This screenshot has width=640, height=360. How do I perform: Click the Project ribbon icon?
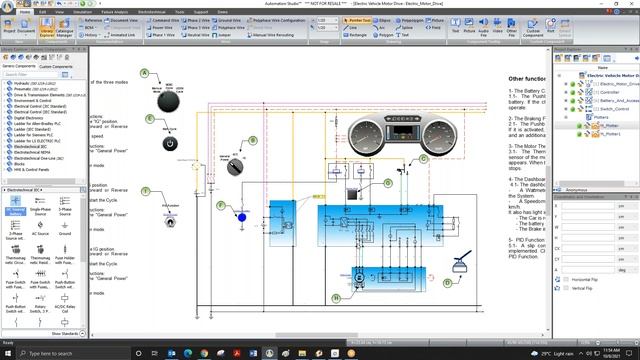pyautogui.click(x=9, y=26)
